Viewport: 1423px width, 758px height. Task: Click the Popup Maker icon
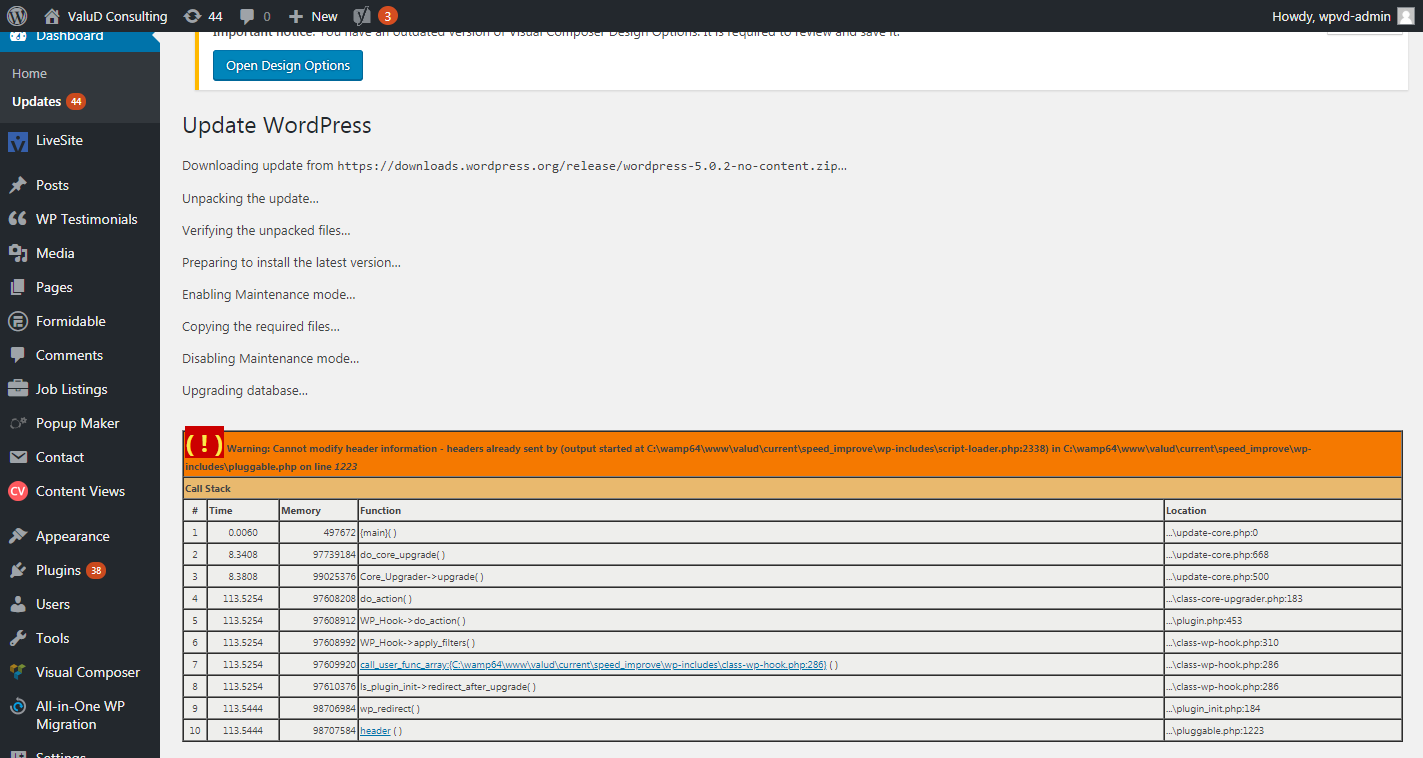[x=17, y=423]
